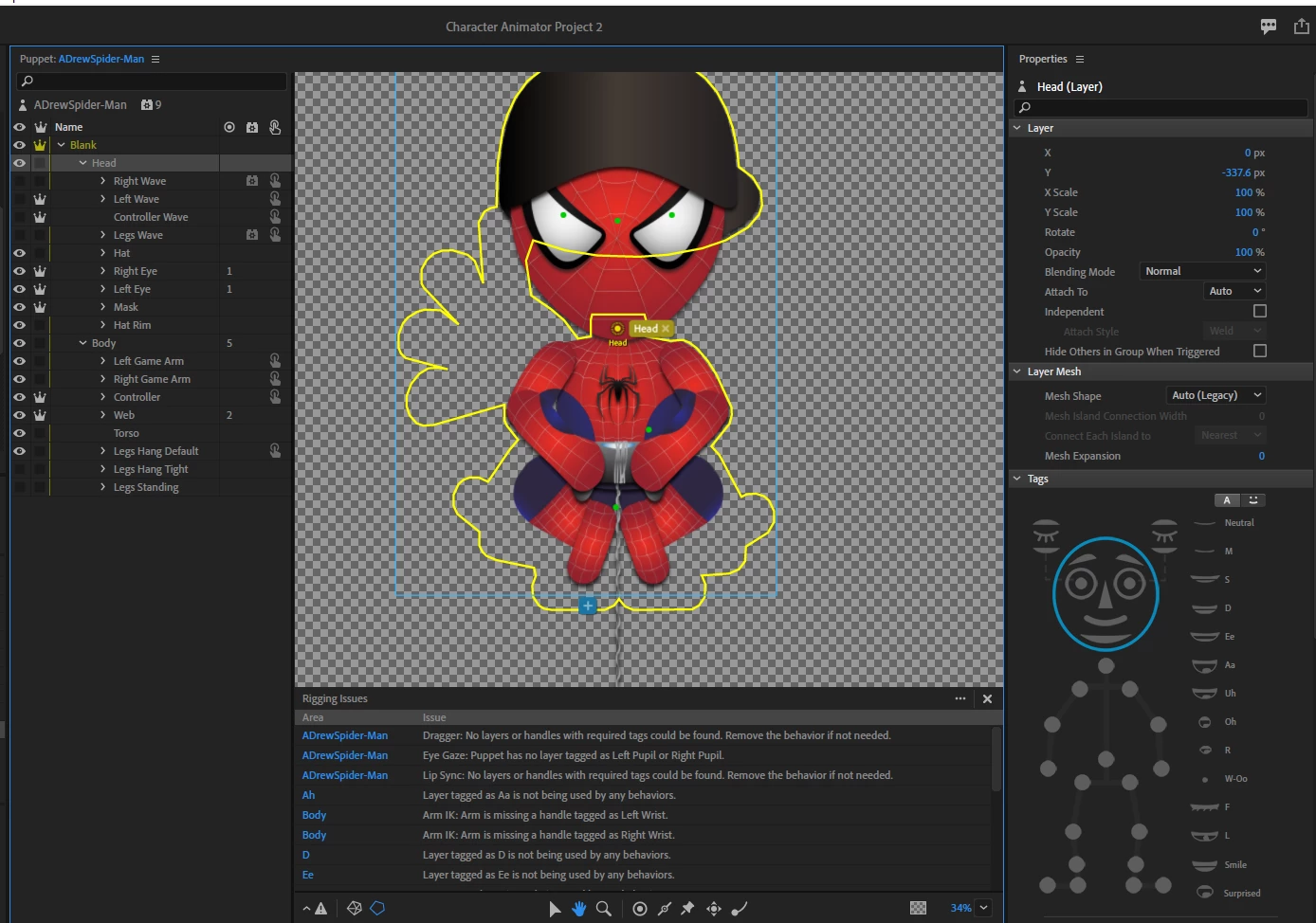The height and width of the screenshot is (923, 1316).
Task: Collapse the Head group
Action: [x=83, y=163]
